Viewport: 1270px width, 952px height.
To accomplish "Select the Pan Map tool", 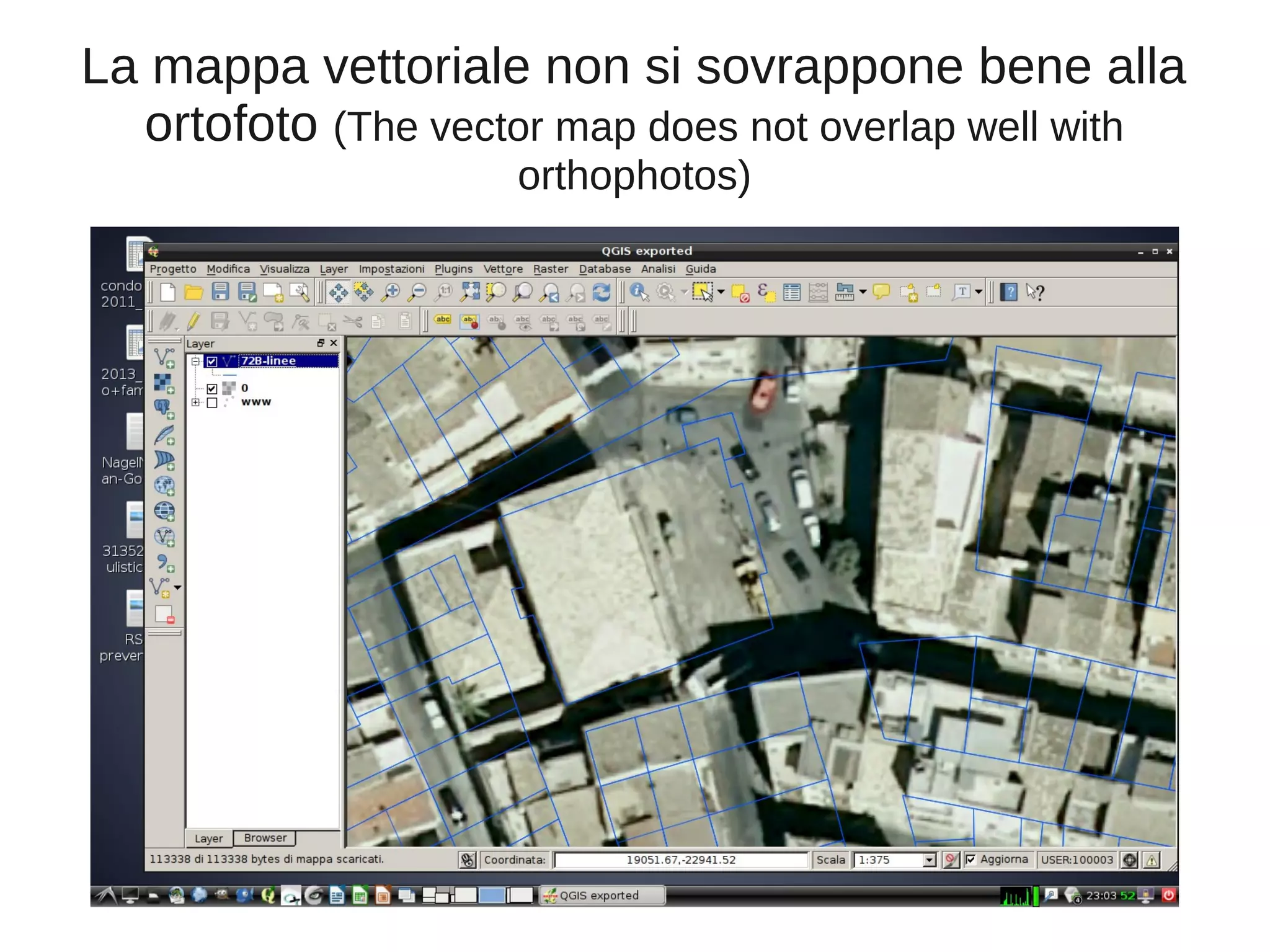I will click(338, 292).
